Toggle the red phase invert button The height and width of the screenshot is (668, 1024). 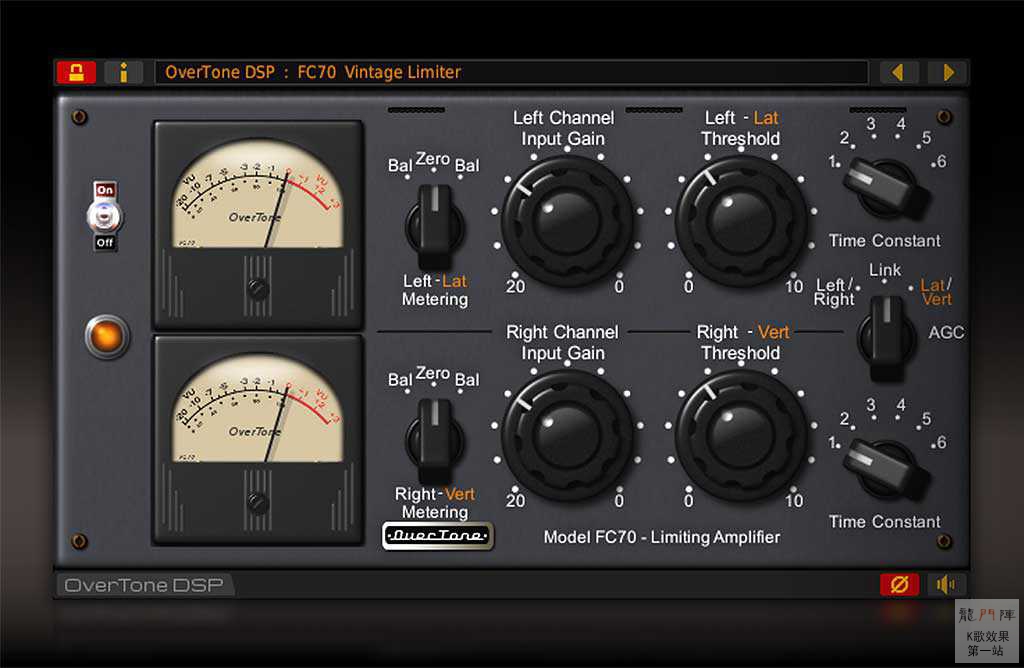899,584
